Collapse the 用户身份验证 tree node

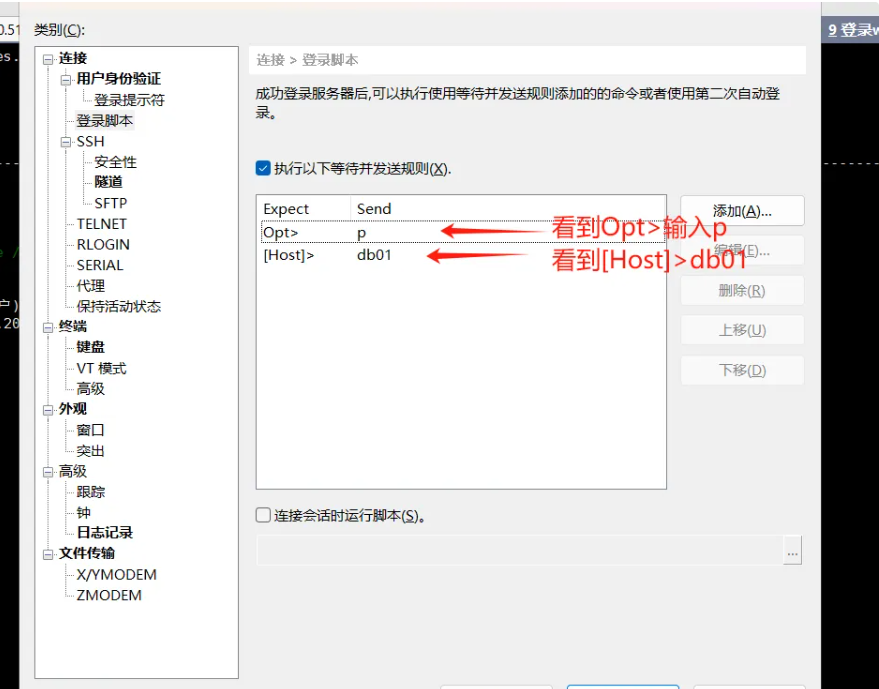[x=66, y=80]
